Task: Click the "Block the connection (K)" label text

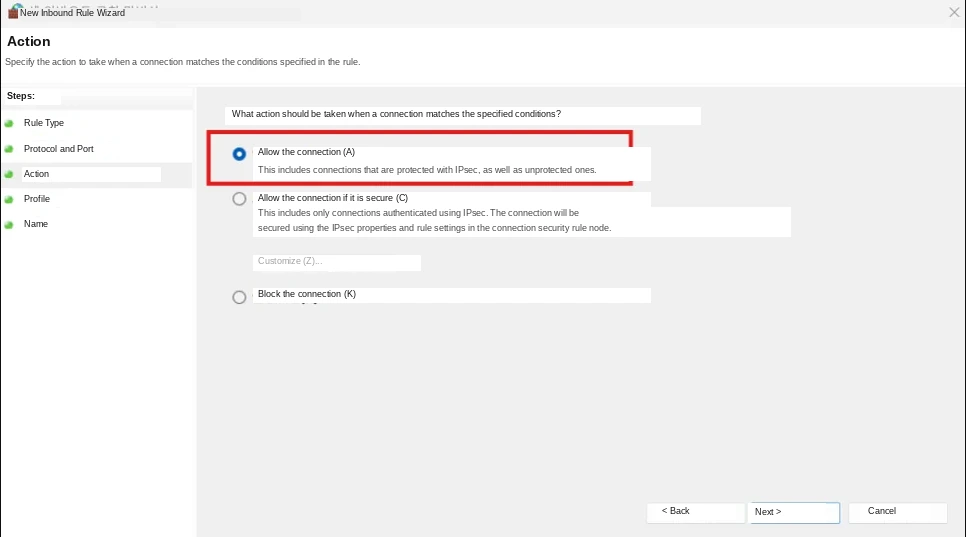Action: tap(307, 294)
